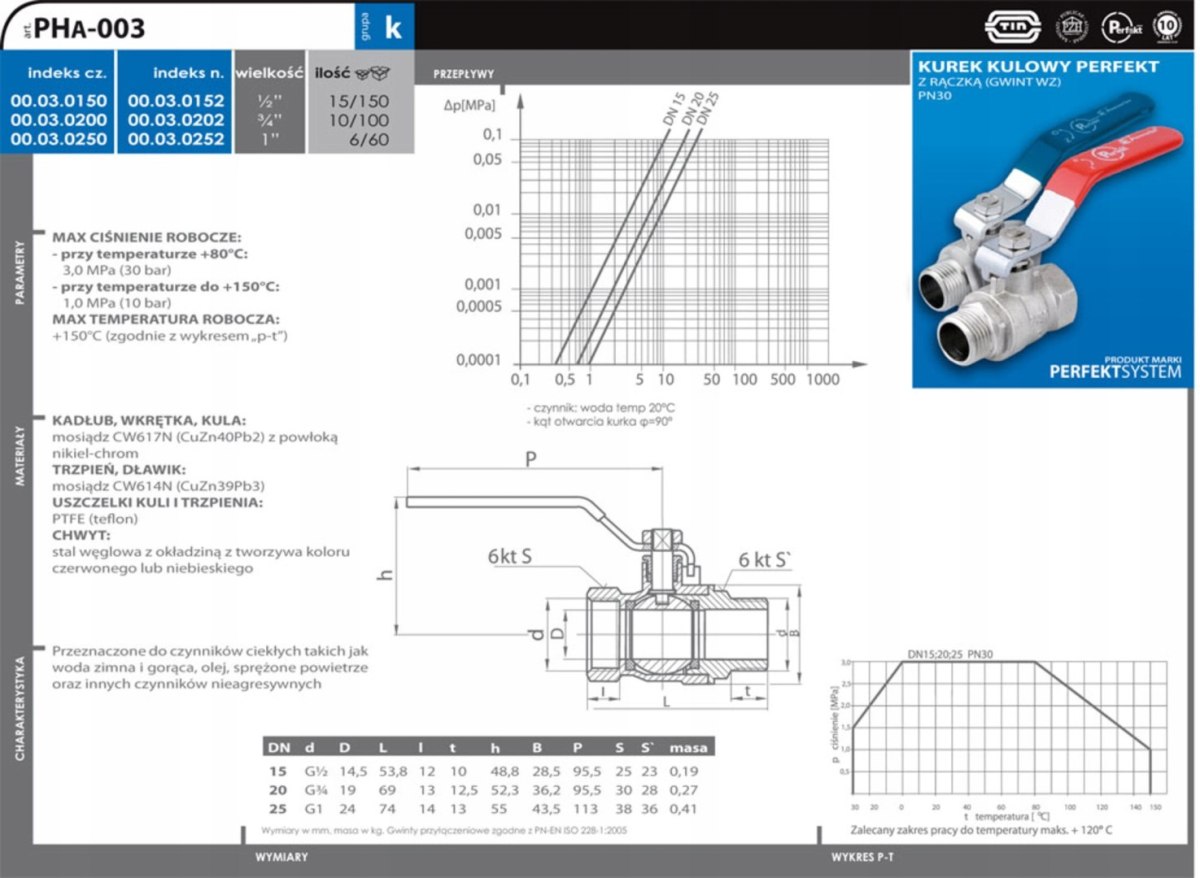Click index number 00.03.0150

[x=59, y=101]
